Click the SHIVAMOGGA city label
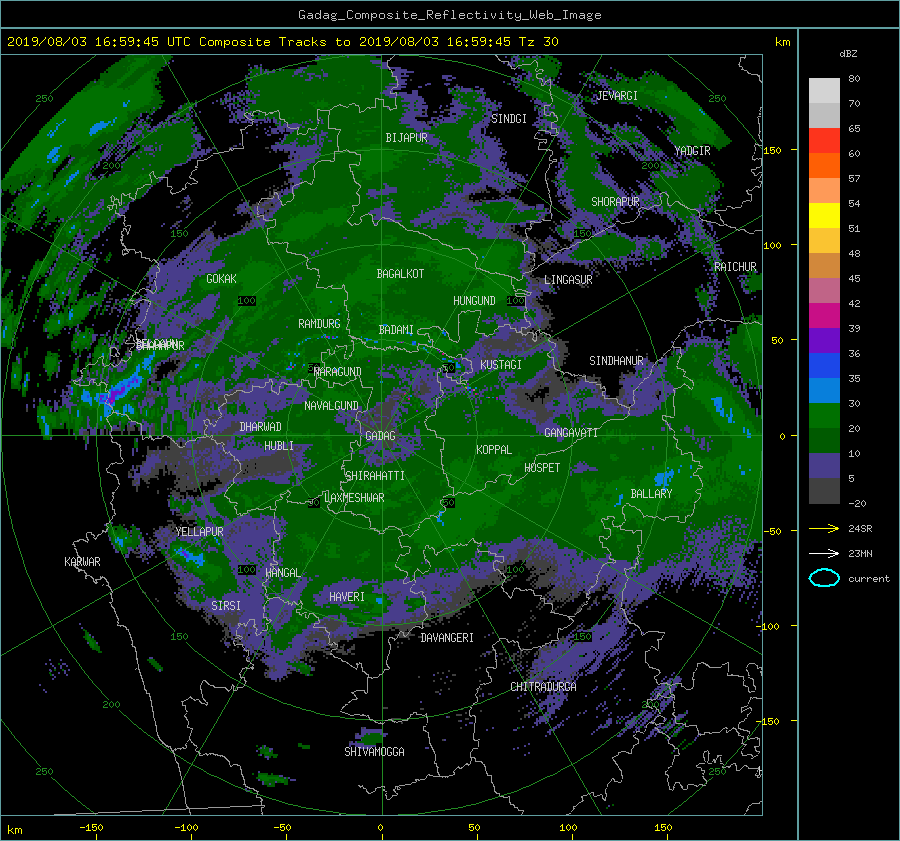Image resolution: width=900 pixels, height=841 pixels. 374,751
